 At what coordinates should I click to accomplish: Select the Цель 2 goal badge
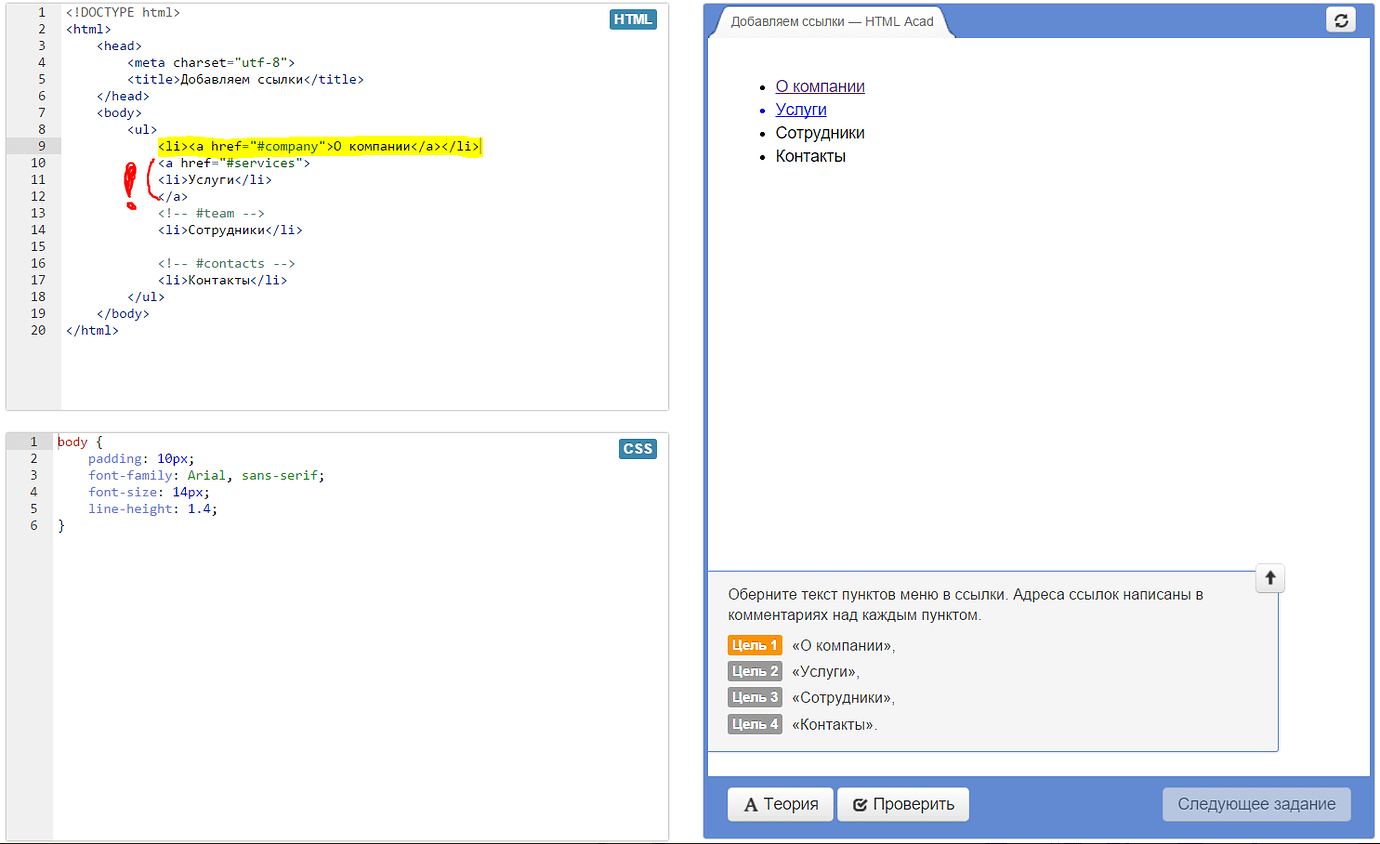[755, 671]
